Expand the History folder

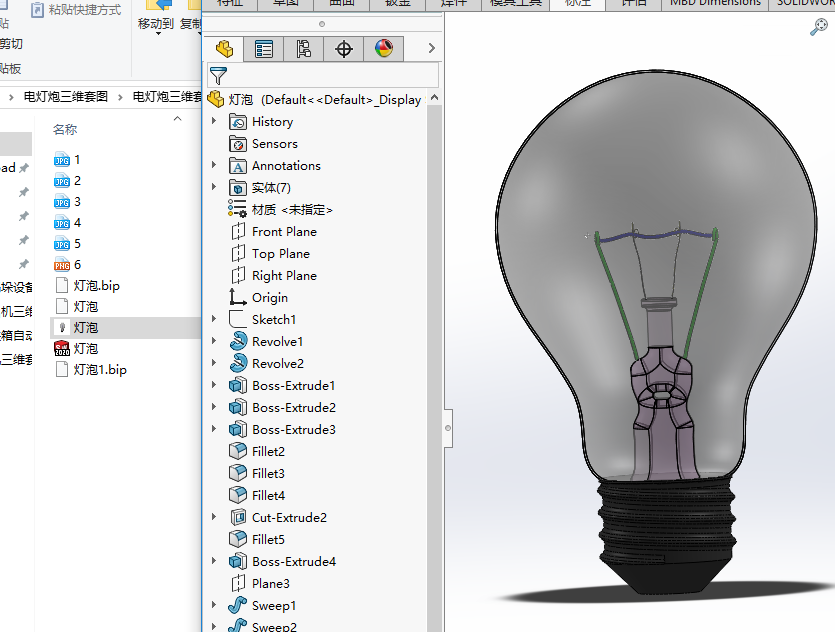pos(214,122)
